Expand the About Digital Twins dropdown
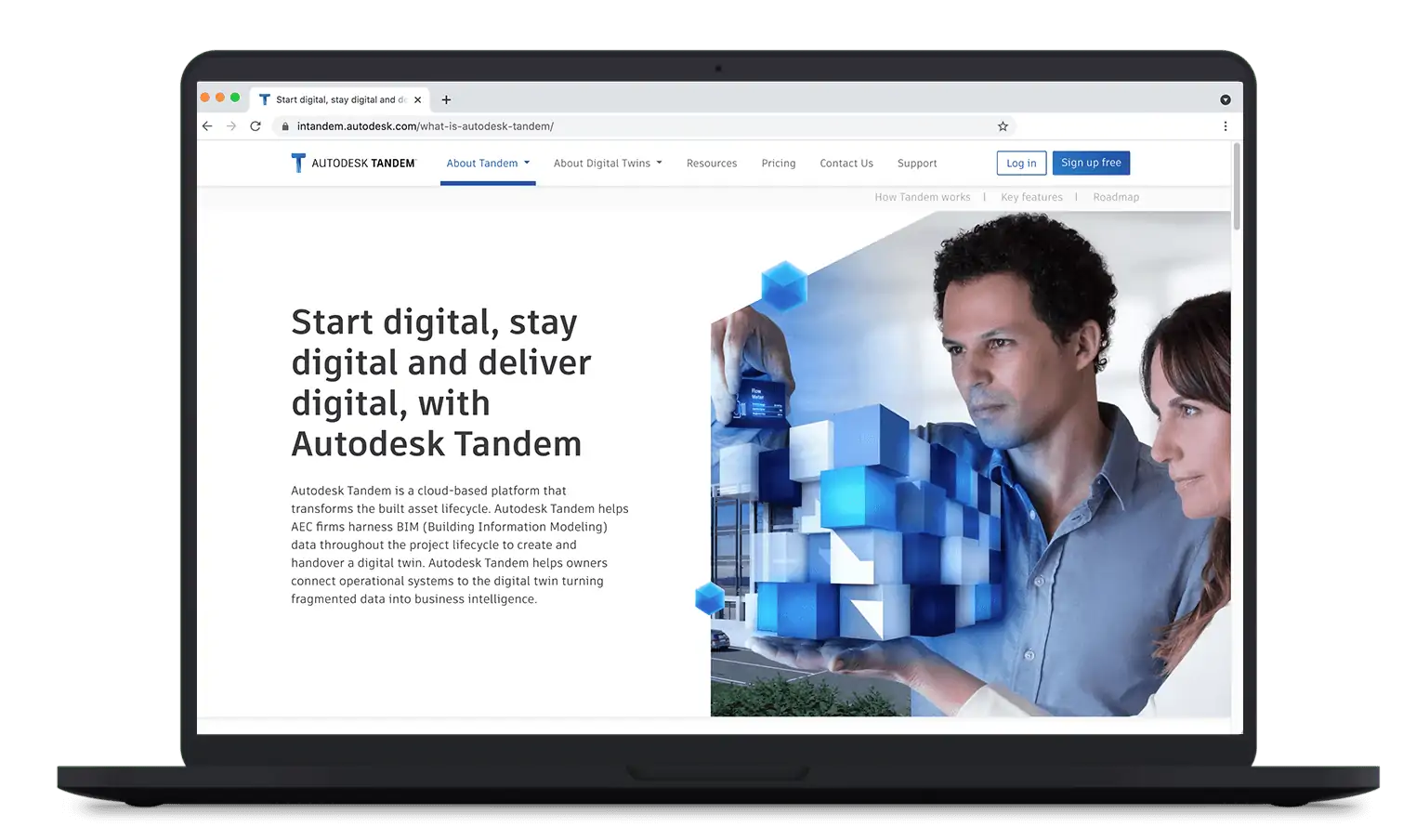This screenshot has height=840, width=1403. (x=608, y=163)
